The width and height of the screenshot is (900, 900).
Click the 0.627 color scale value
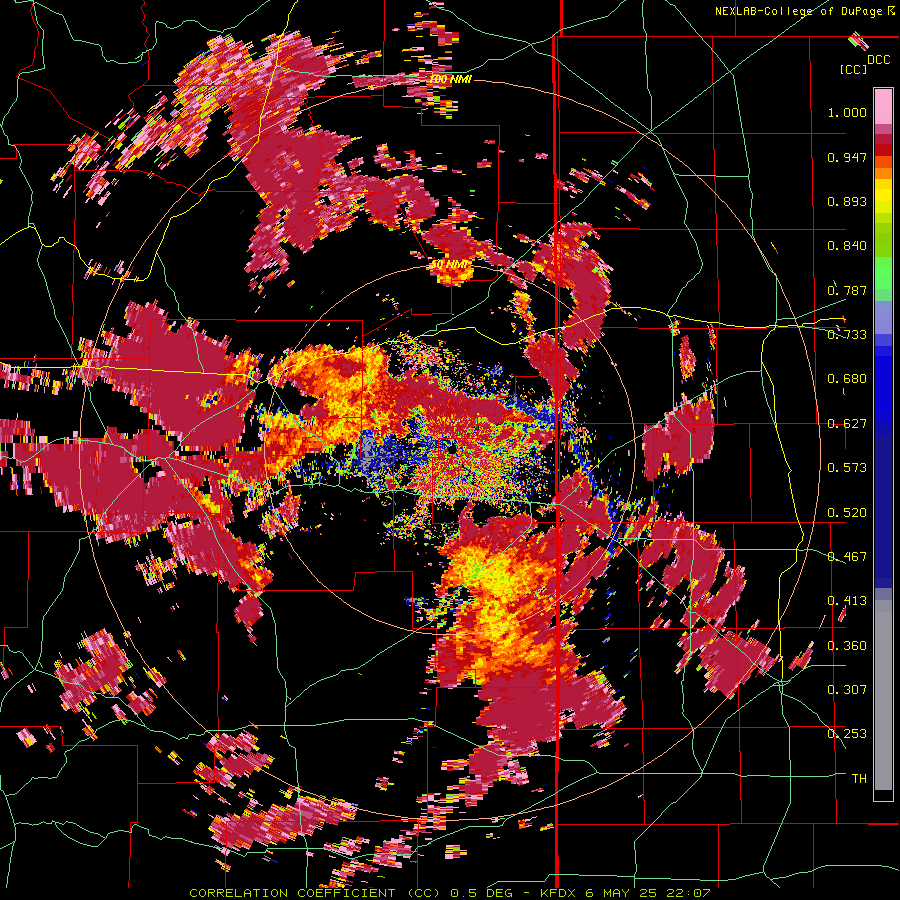(x=847, y=424)
